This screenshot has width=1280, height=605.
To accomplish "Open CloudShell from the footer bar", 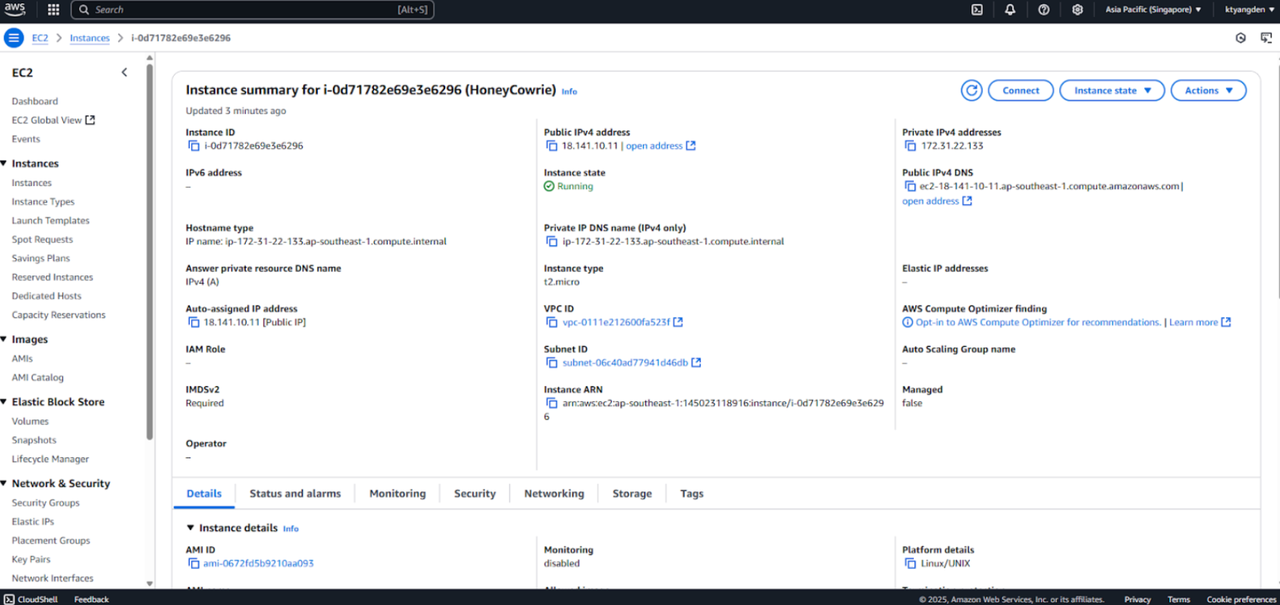I will pos(30,599).
